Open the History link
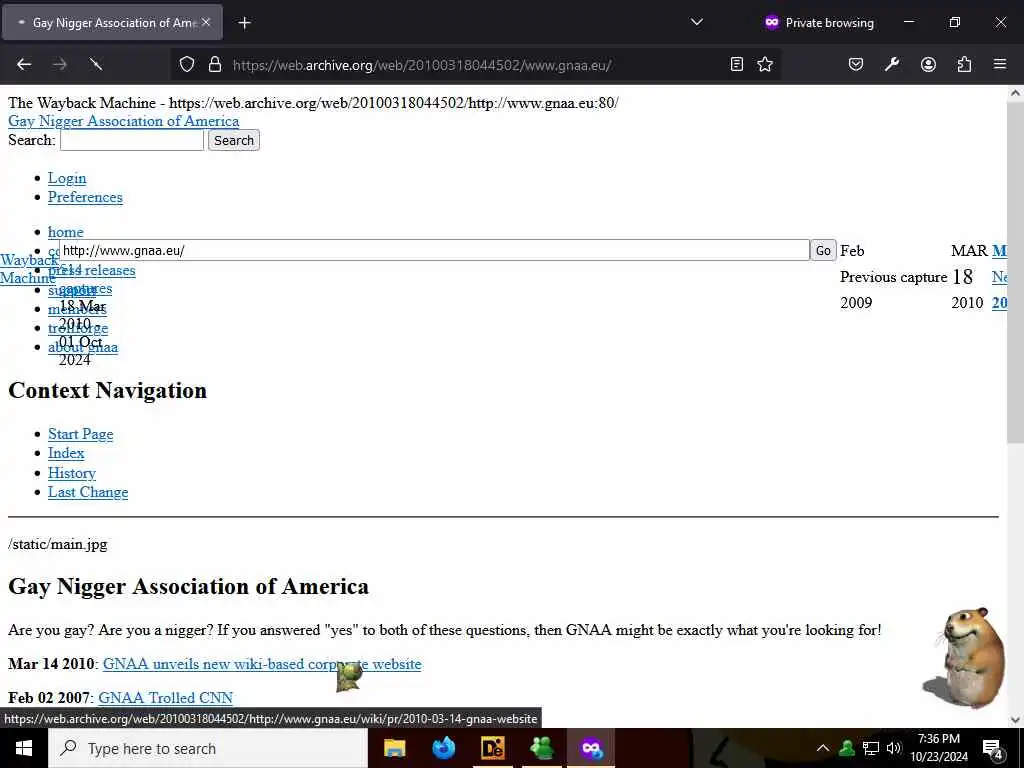The image size is (1024, 768). coord(72,473)
